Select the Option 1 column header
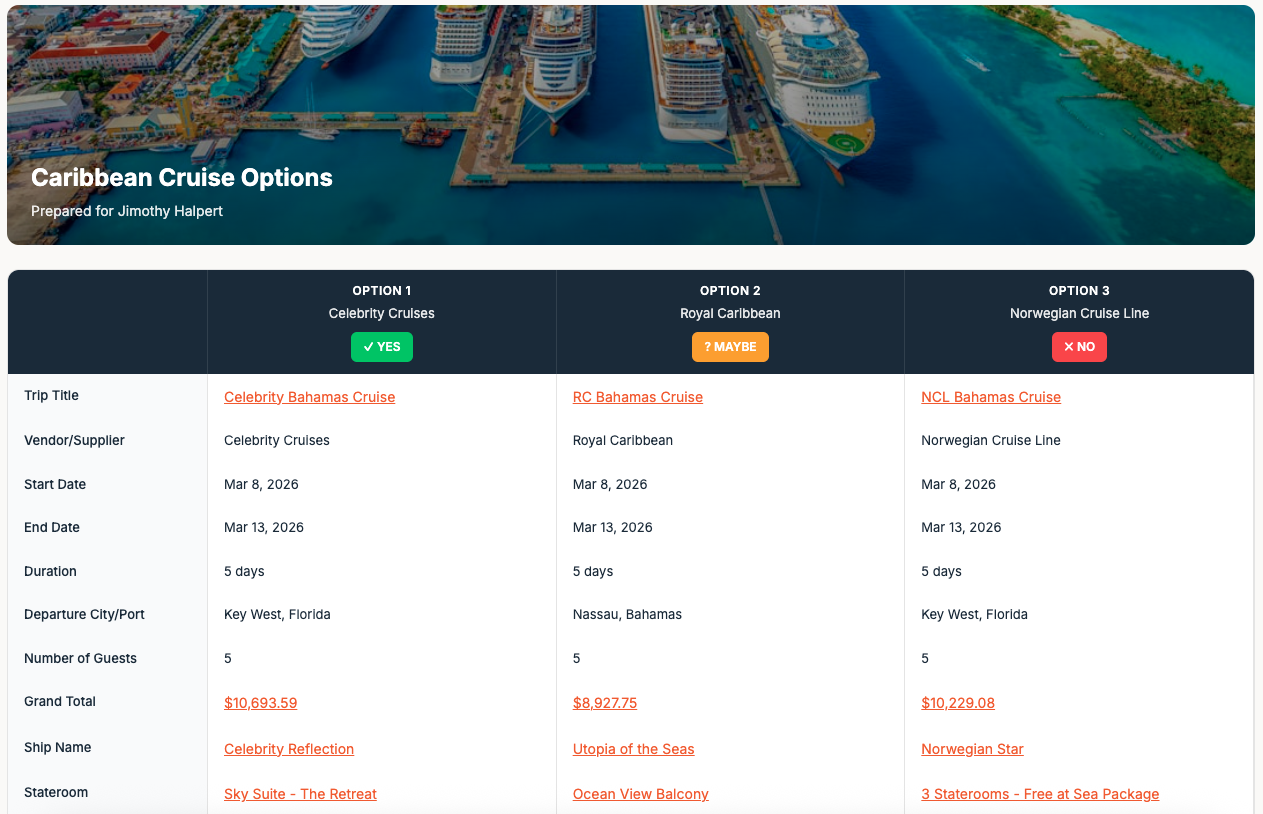The height and width of the screenshot is (814, 1263). tap(381, 291)
